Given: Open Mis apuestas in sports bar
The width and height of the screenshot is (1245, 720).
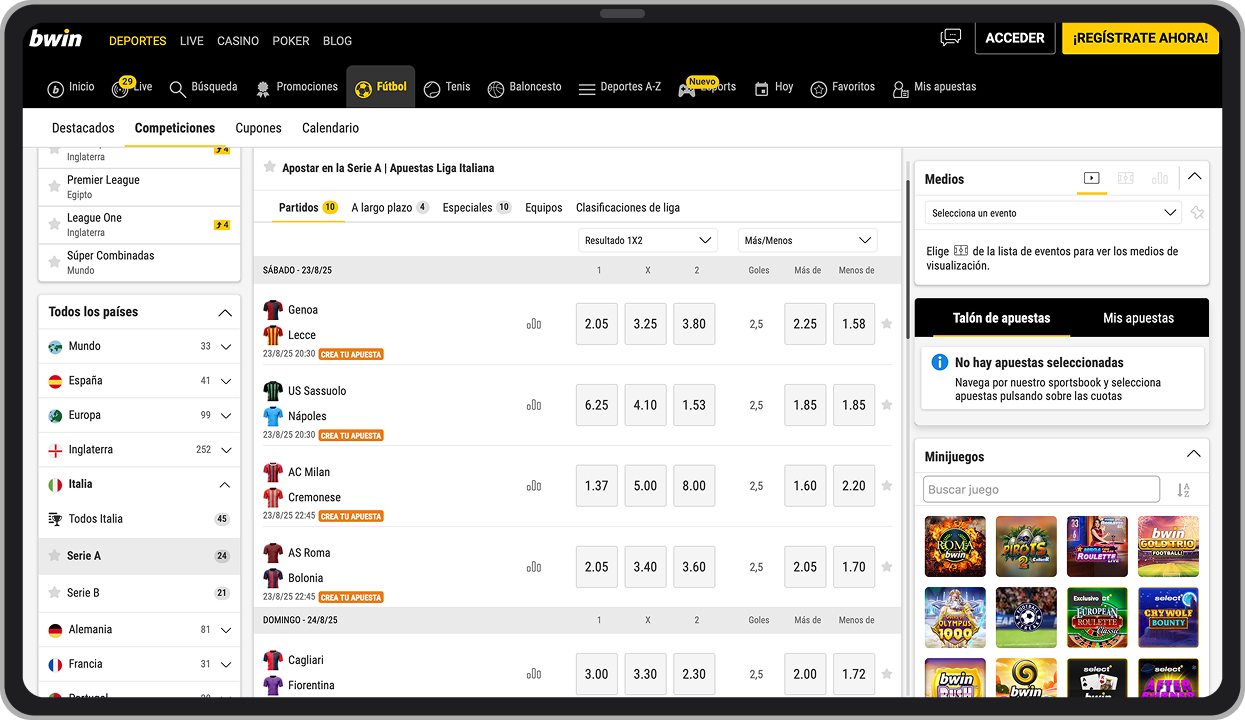Looking at the screenshot, I should click(934, 88).
